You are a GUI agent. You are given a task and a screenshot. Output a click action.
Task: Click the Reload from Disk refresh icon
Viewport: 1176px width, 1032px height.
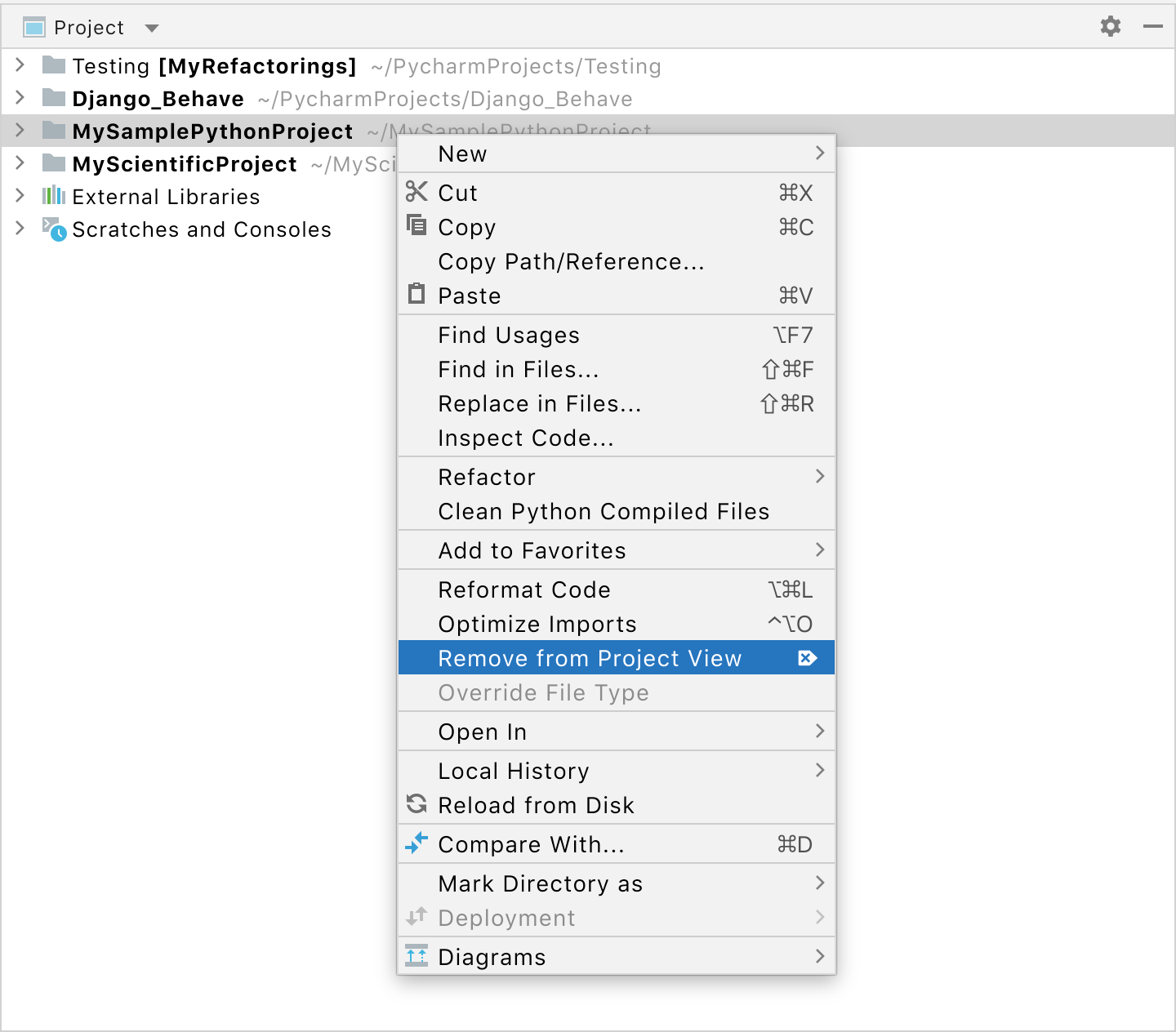point(416,805)
